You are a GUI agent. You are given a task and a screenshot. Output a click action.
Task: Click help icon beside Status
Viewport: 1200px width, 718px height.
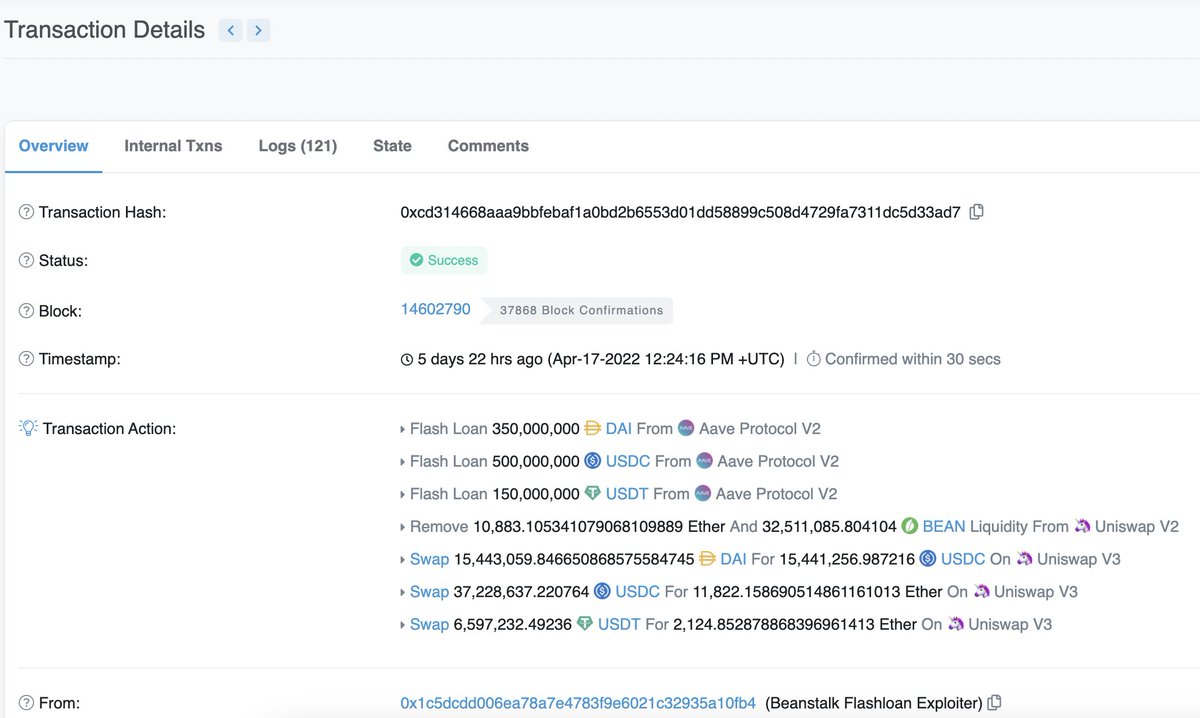tap(27, 260)
